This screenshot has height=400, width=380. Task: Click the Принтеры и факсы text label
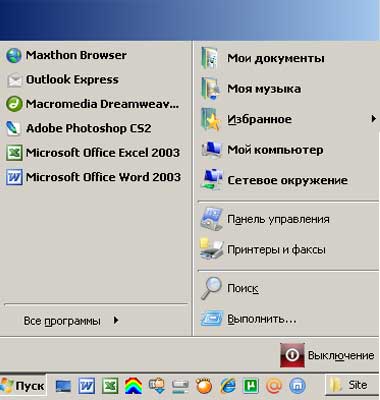click(x=276, y=250)
